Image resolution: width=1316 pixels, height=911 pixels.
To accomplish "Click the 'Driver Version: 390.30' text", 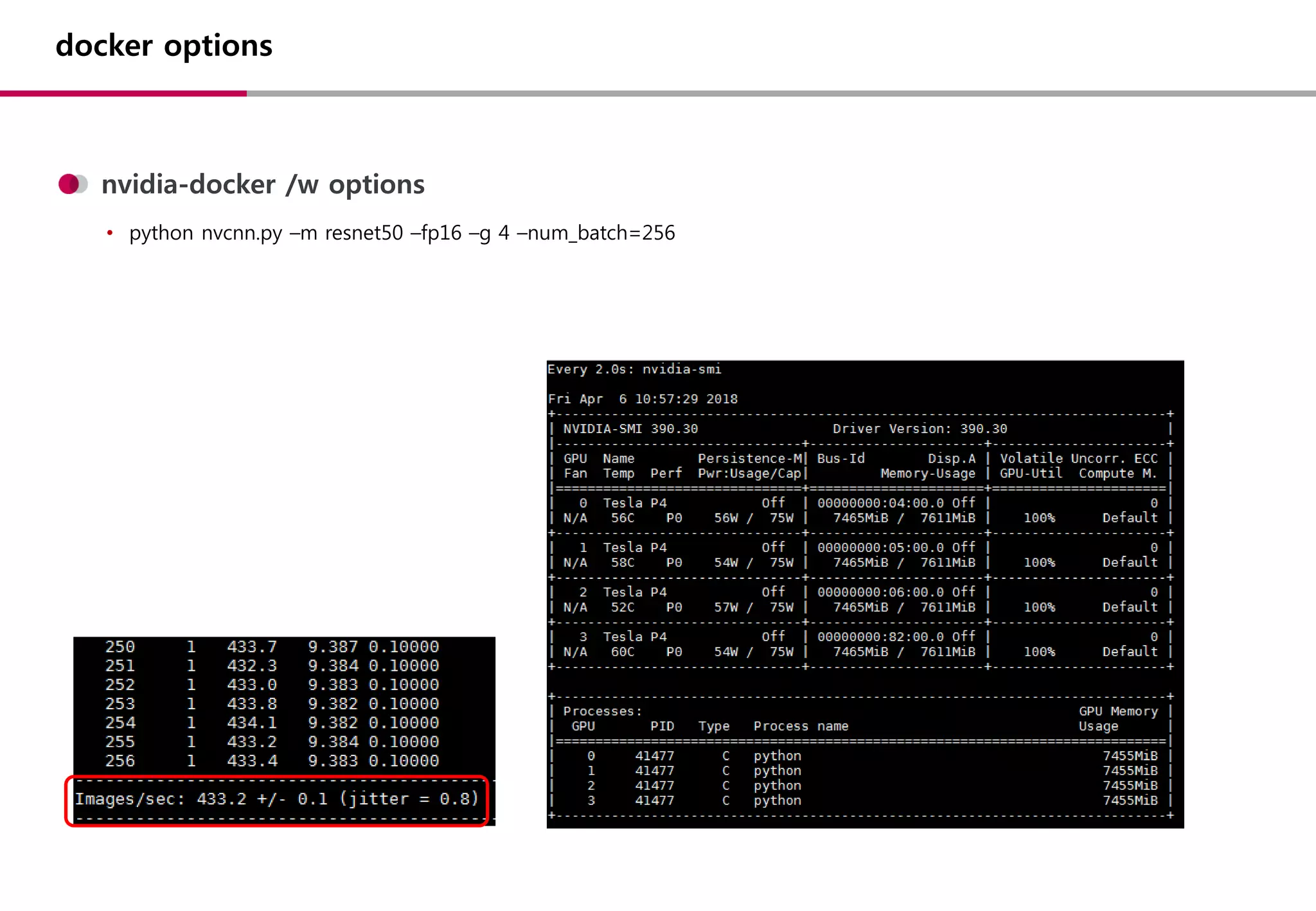I will click(920, 429).
